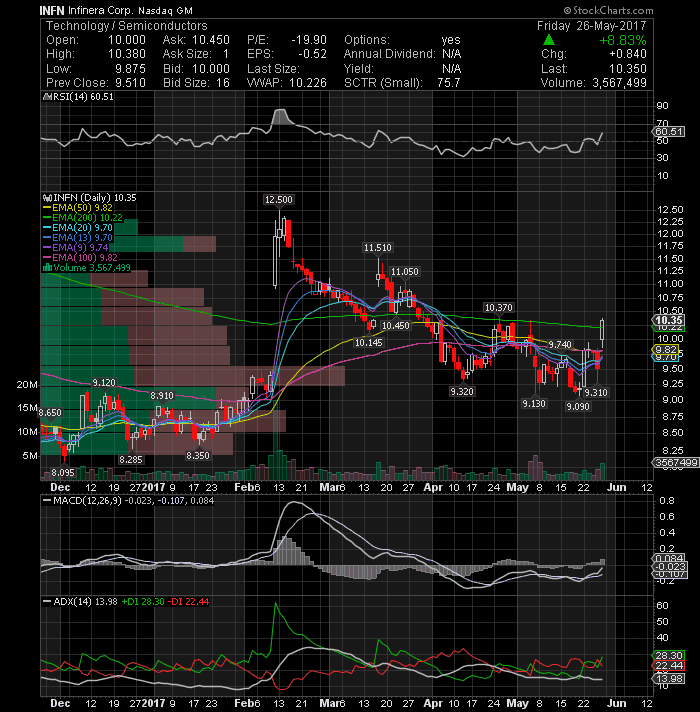Image resolution: width=700 pixels, height=712 pixels.
Task: Click the RSI line icon before RSI(14)
Action: click(x=47, y=97)
